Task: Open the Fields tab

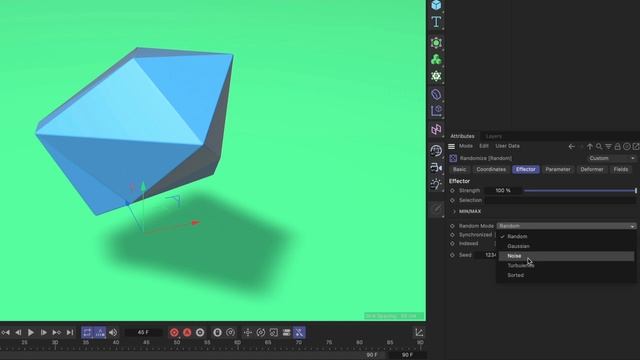Action: pos(621,169)
